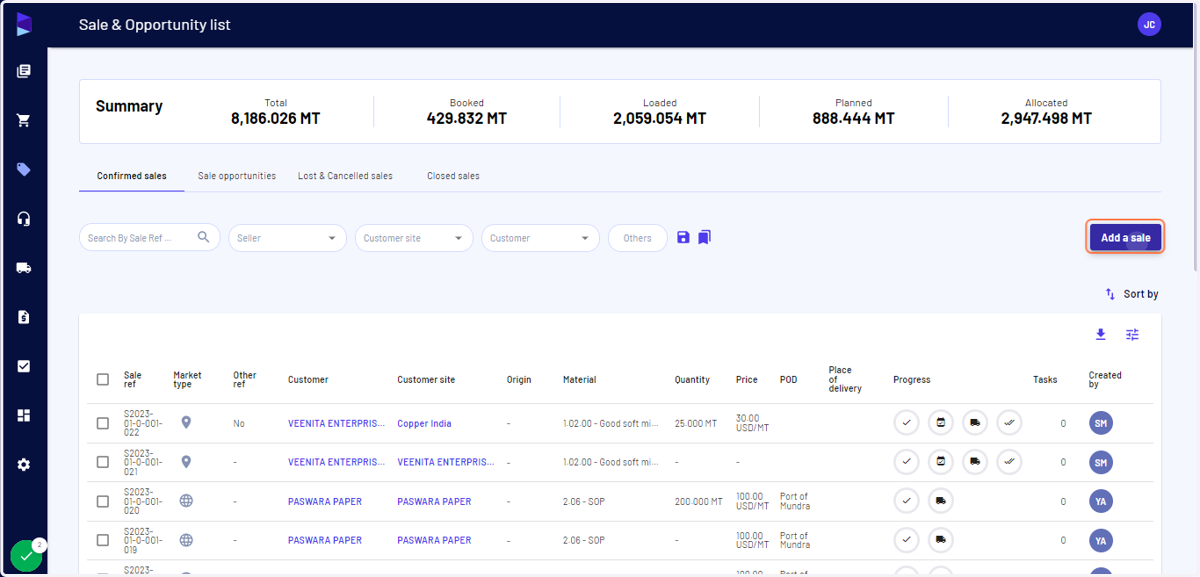The image size is (1200, 577).
Task: Click the JC user avatar
Action: point(1149,25)
